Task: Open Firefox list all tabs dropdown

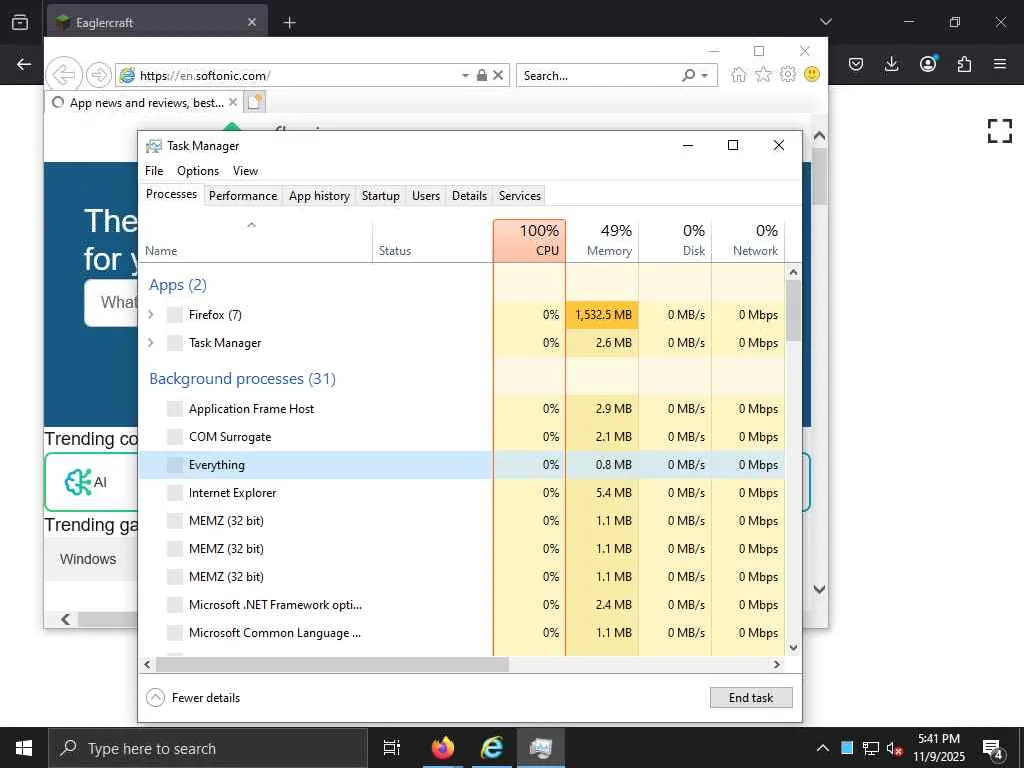Action: [x=825, y=22]
